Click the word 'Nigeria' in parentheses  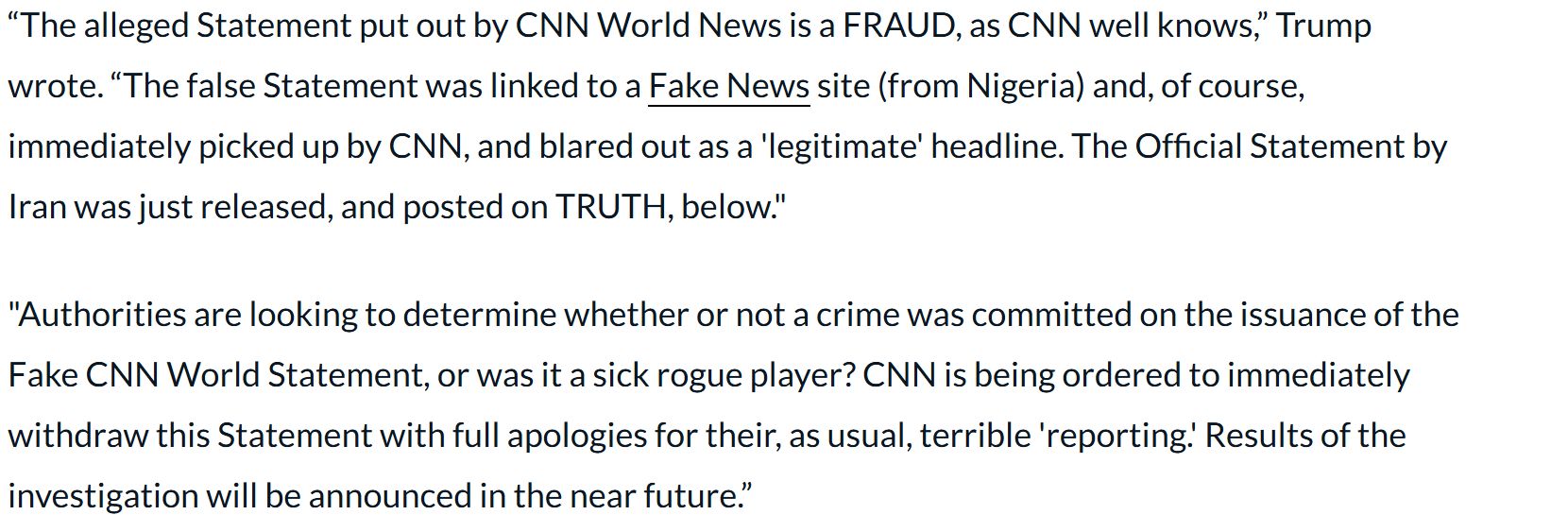(1029, 87)
